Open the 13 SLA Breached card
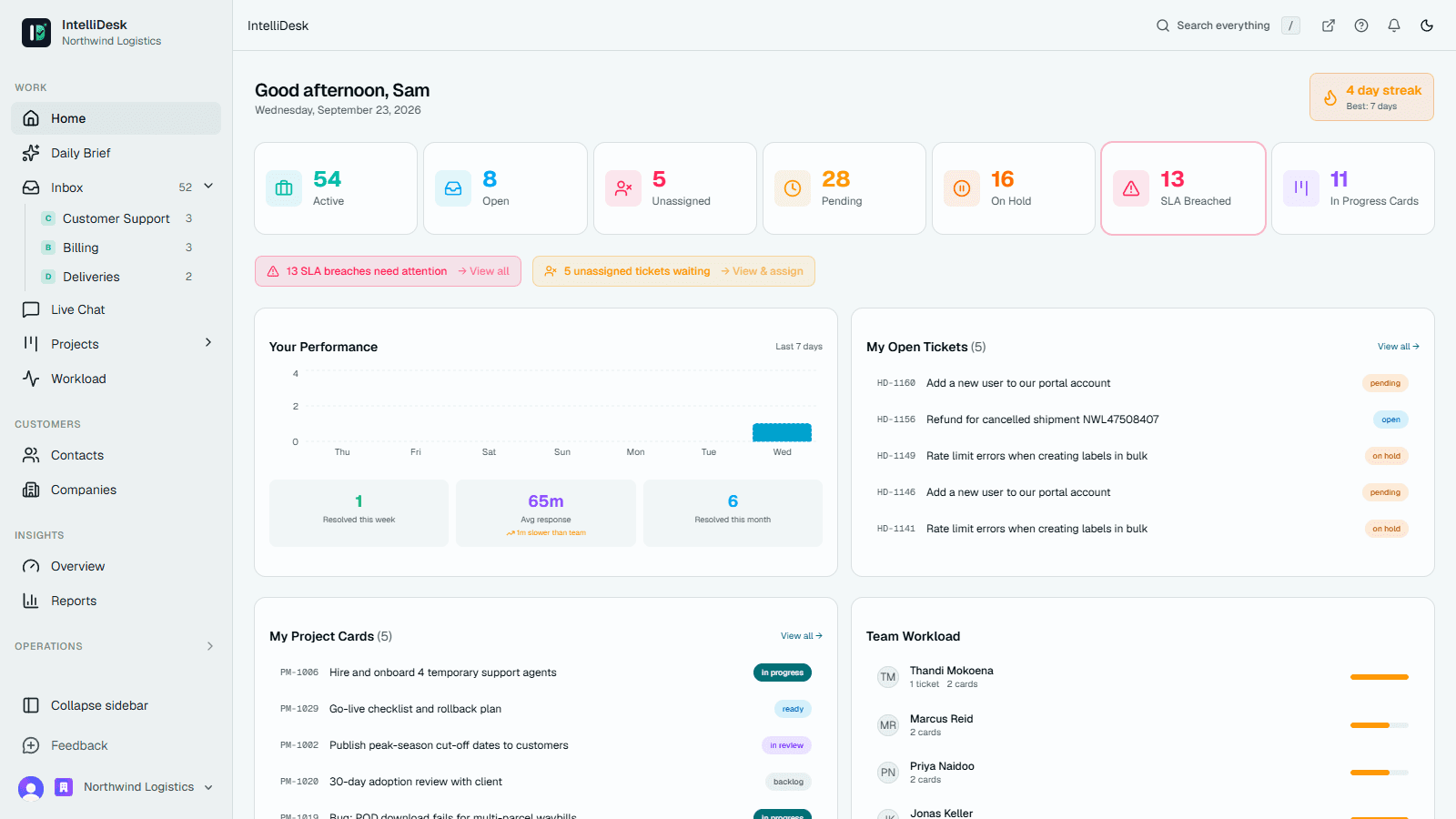Screen dimensions: 1456x819 click(x=1183, y=188)
